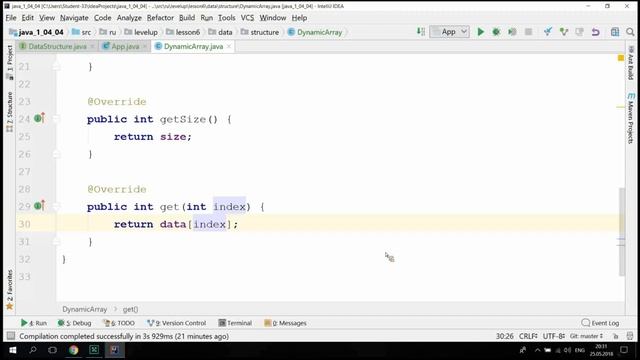Toggle the Maven Projects tool window
This screenshot has width=640, height=360.
pos(631,118)
